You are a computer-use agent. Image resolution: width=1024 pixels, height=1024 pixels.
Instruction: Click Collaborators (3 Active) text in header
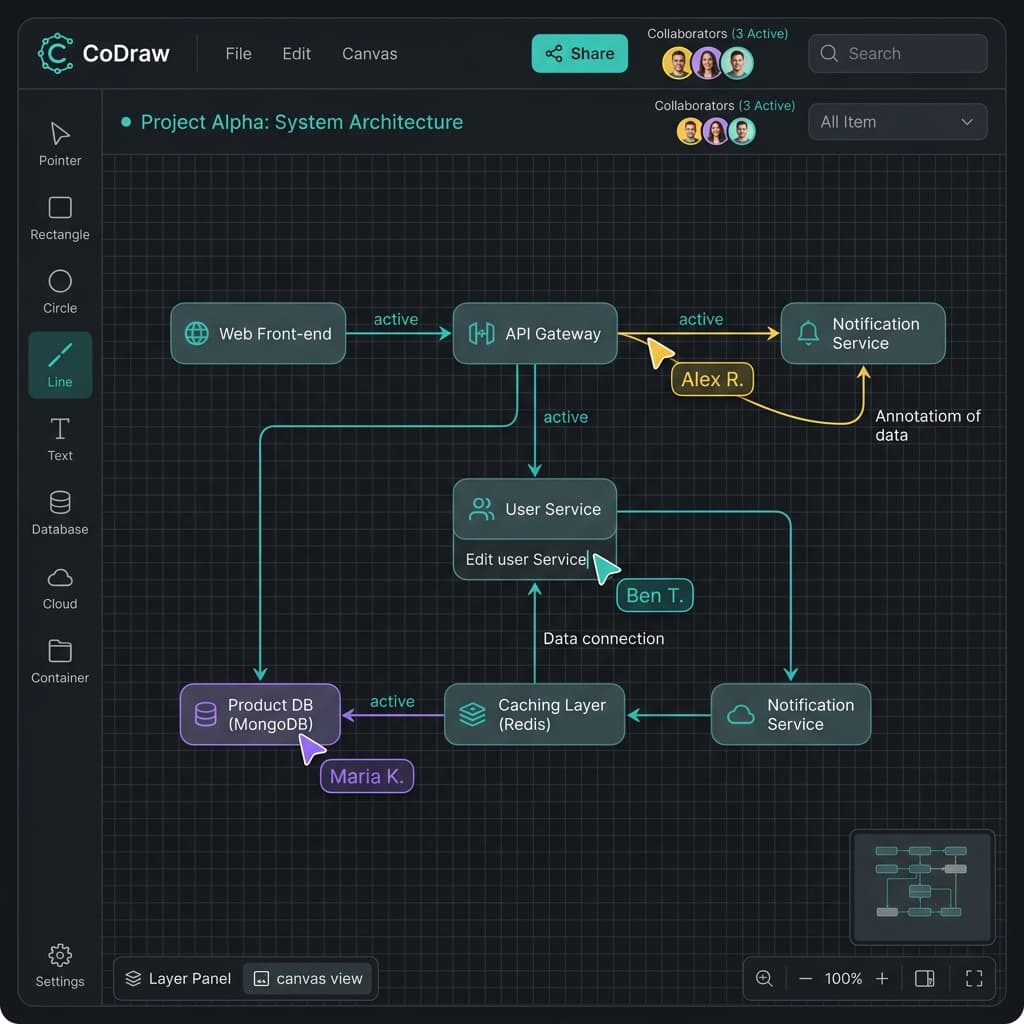717,33
